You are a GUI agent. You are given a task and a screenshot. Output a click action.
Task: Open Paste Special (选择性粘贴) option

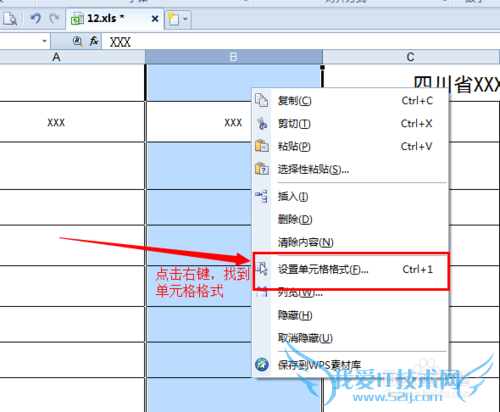pos(350,170)
